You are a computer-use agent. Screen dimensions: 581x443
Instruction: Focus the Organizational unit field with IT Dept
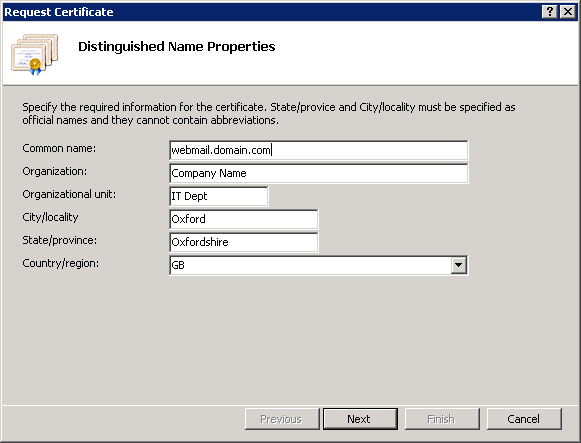(219, 196)
